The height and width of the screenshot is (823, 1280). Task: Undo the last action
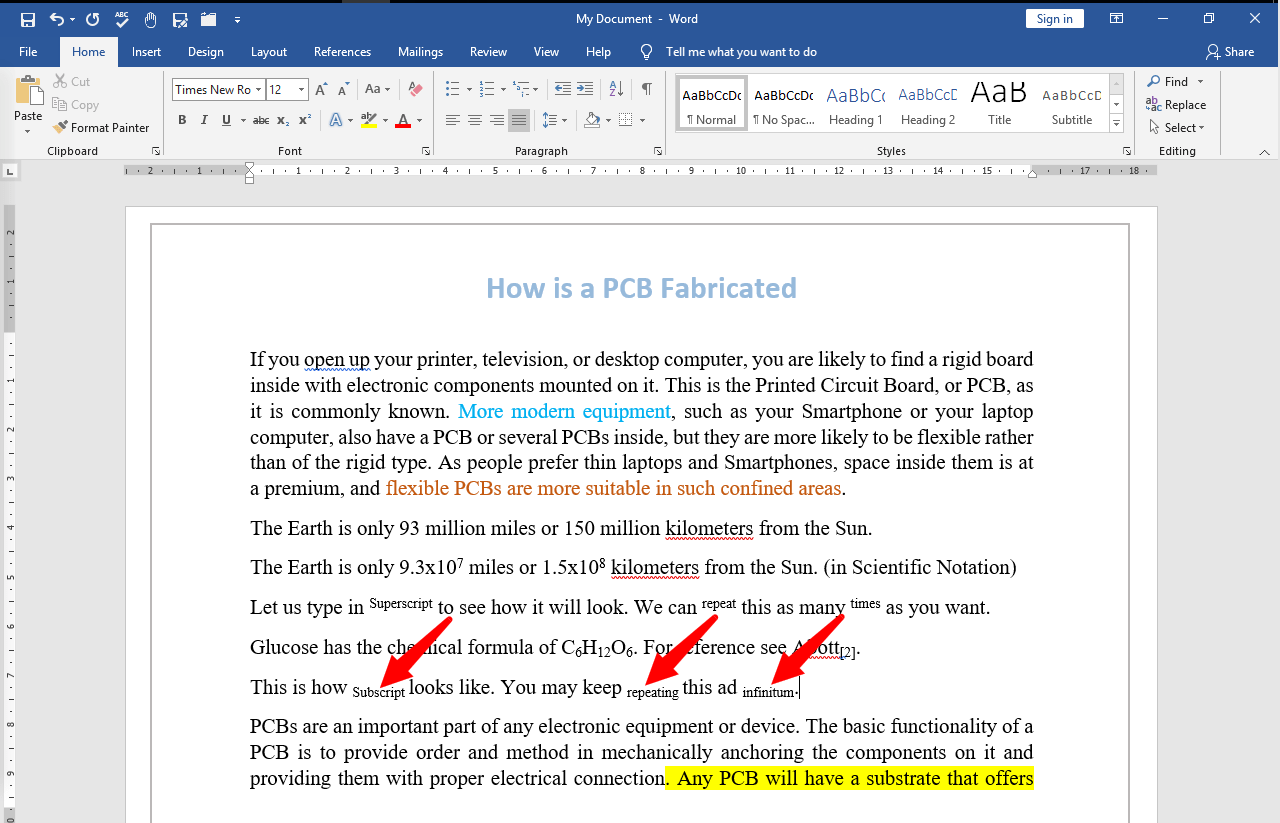56,19
